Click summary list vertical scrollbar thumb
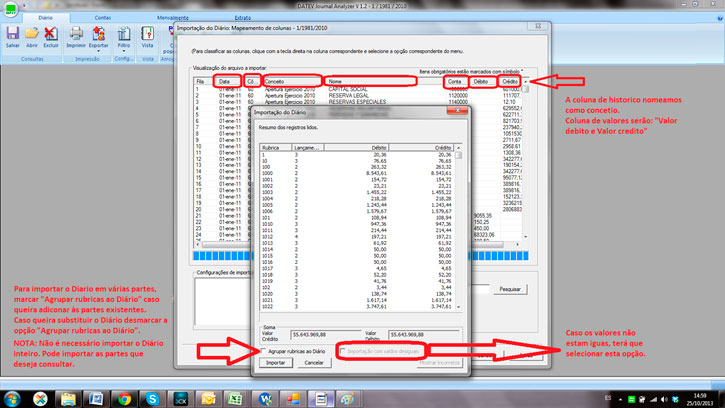The image size is (725, 408). 458,155
